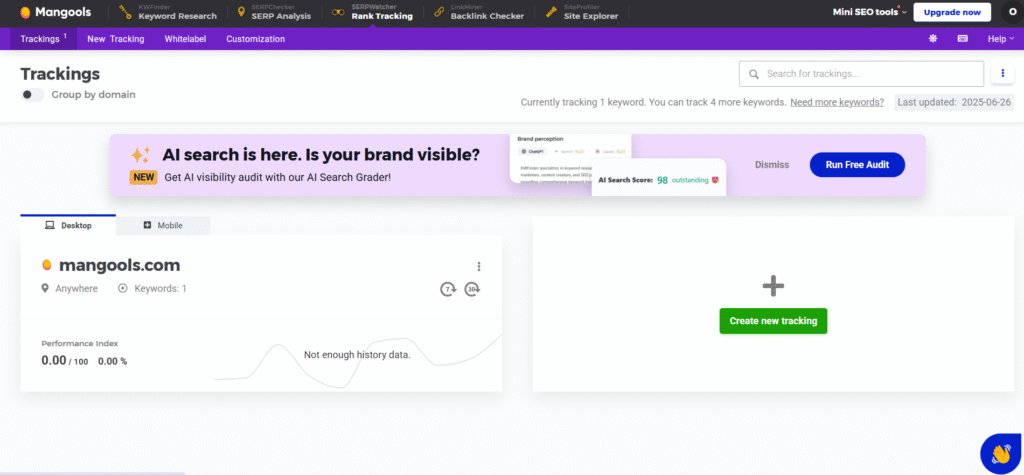Follow the Need more keywords link

[x=837, y=102]
